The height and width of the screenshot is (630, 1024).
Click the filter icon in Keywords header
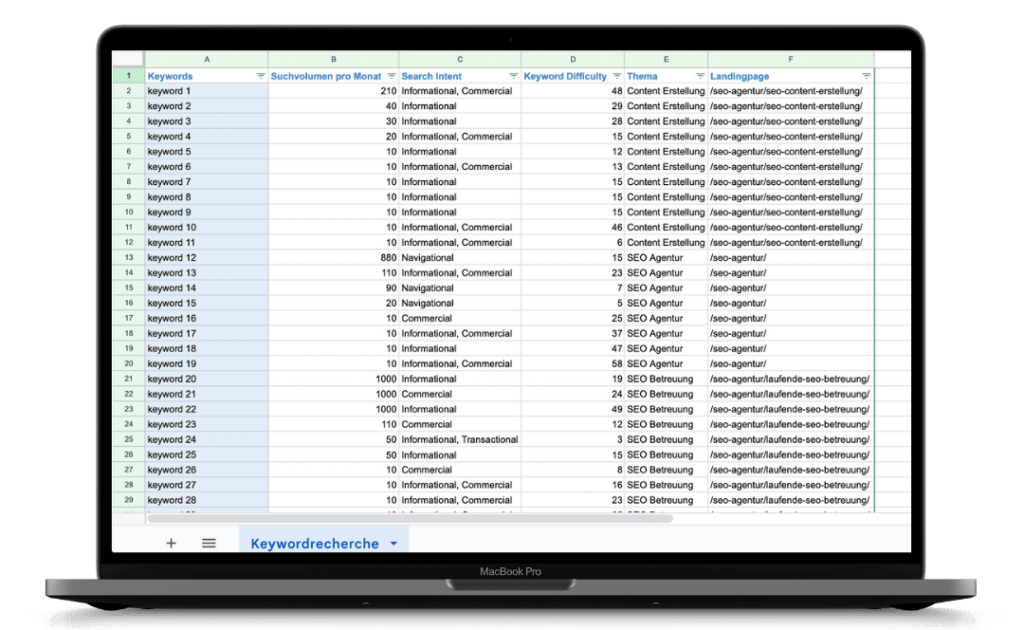[260, 76]
